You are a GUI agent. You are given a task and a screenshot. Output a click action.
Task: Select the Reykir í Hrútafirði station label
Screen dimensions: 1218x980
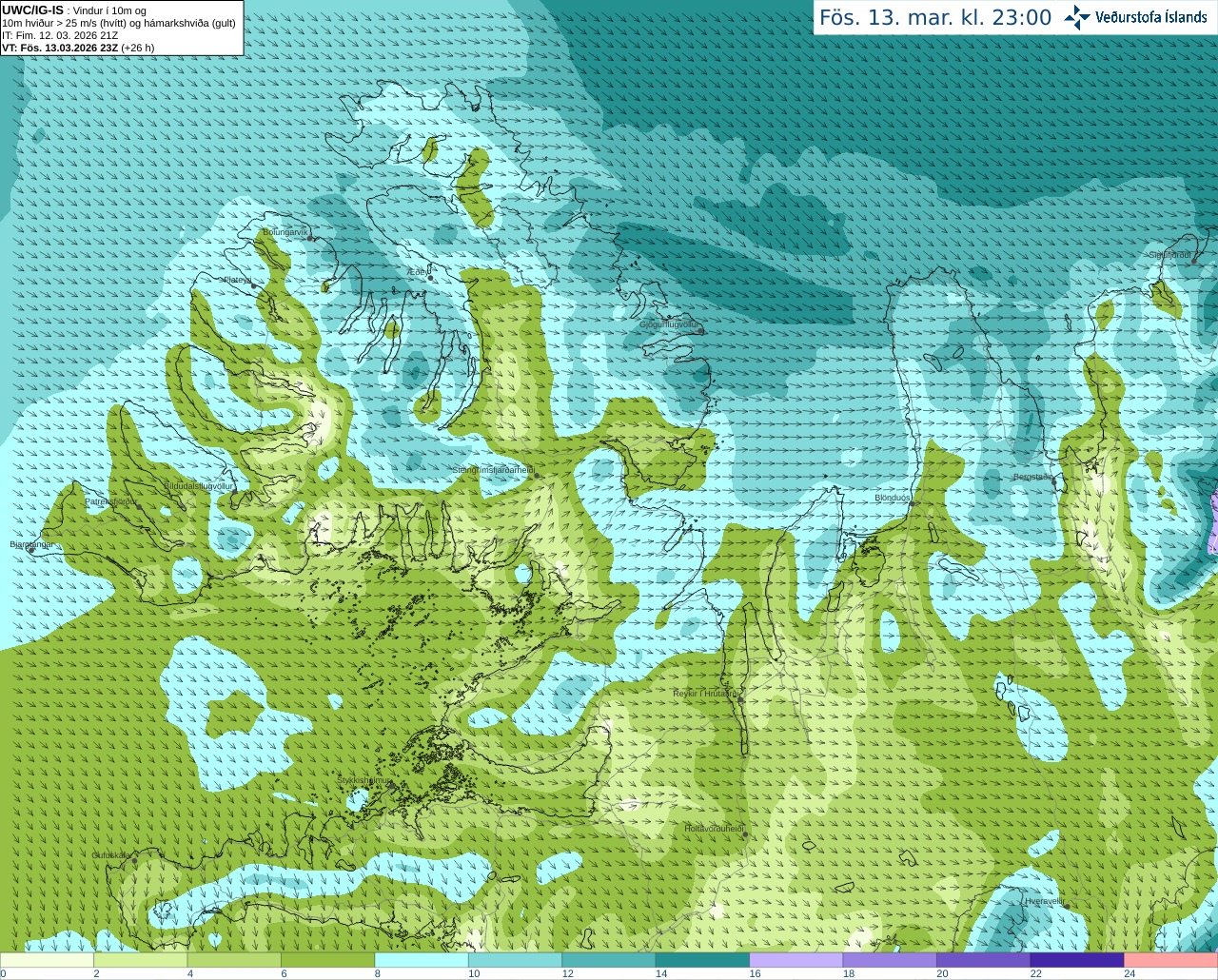point(706,694)
